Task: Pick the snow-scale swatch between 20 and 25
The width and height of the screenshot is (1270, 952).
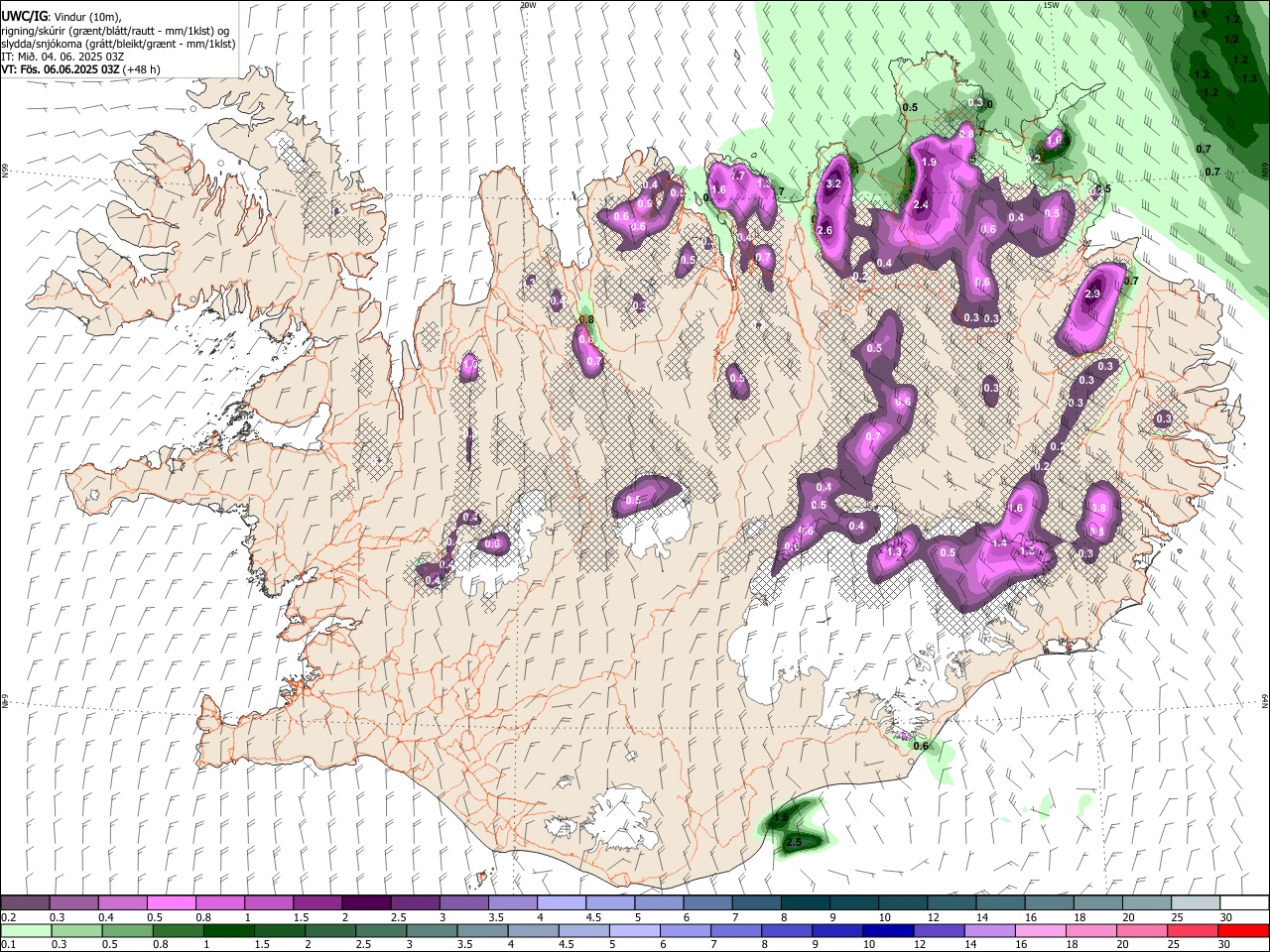Action: pos(1147,902)
